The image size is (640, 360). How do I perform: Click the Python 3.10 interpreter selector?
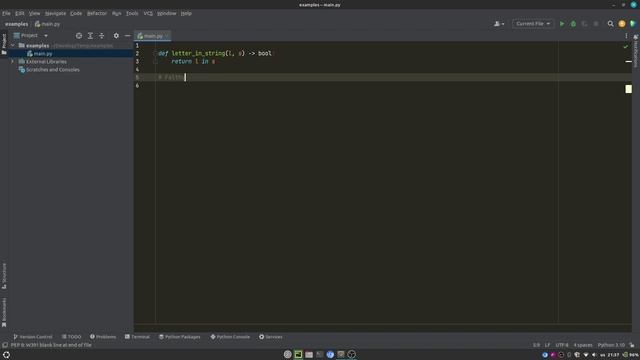tap(611, 345)
